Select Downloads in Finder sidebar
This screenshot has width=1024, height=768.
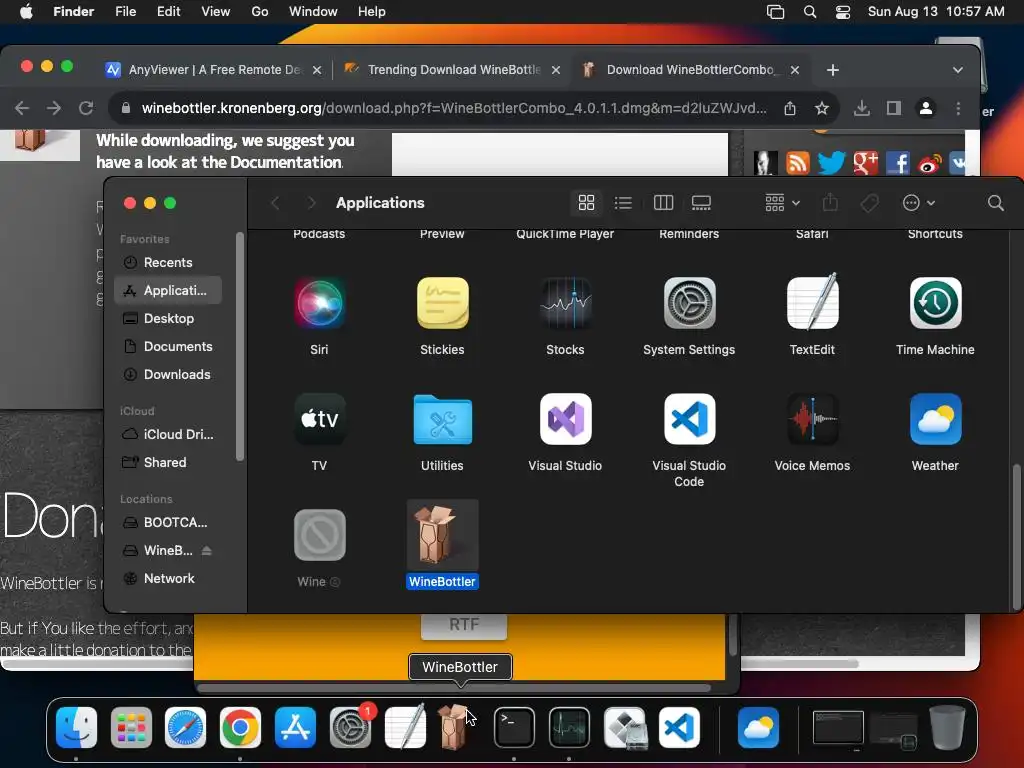[x=168, y=374]
